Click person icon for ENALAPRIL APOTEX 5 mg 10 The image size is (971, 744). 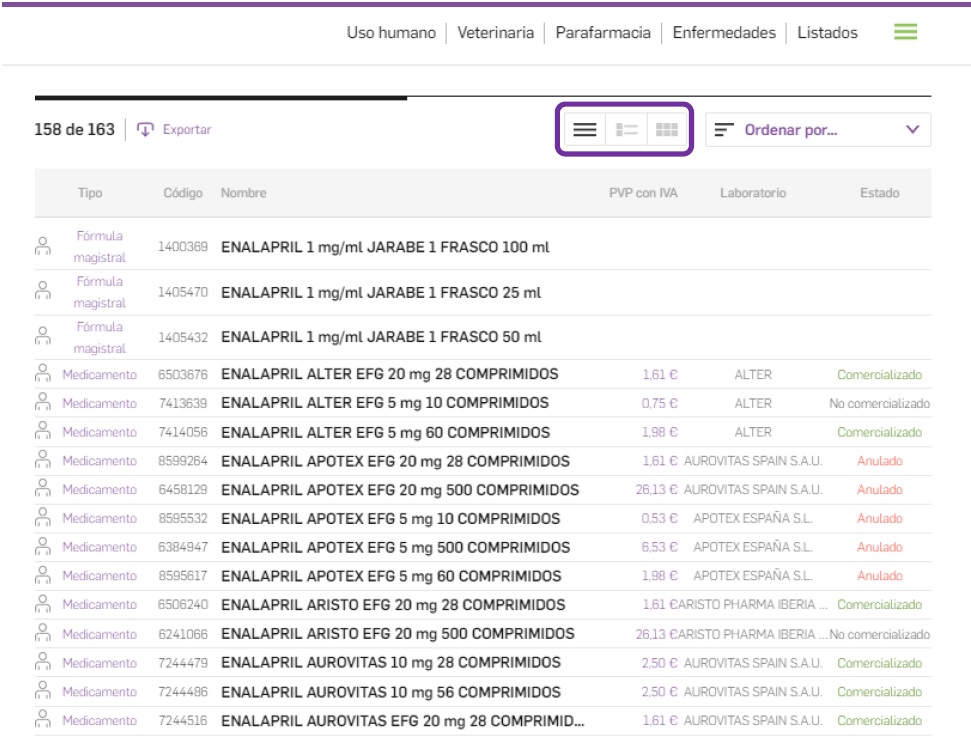(43, 518)
